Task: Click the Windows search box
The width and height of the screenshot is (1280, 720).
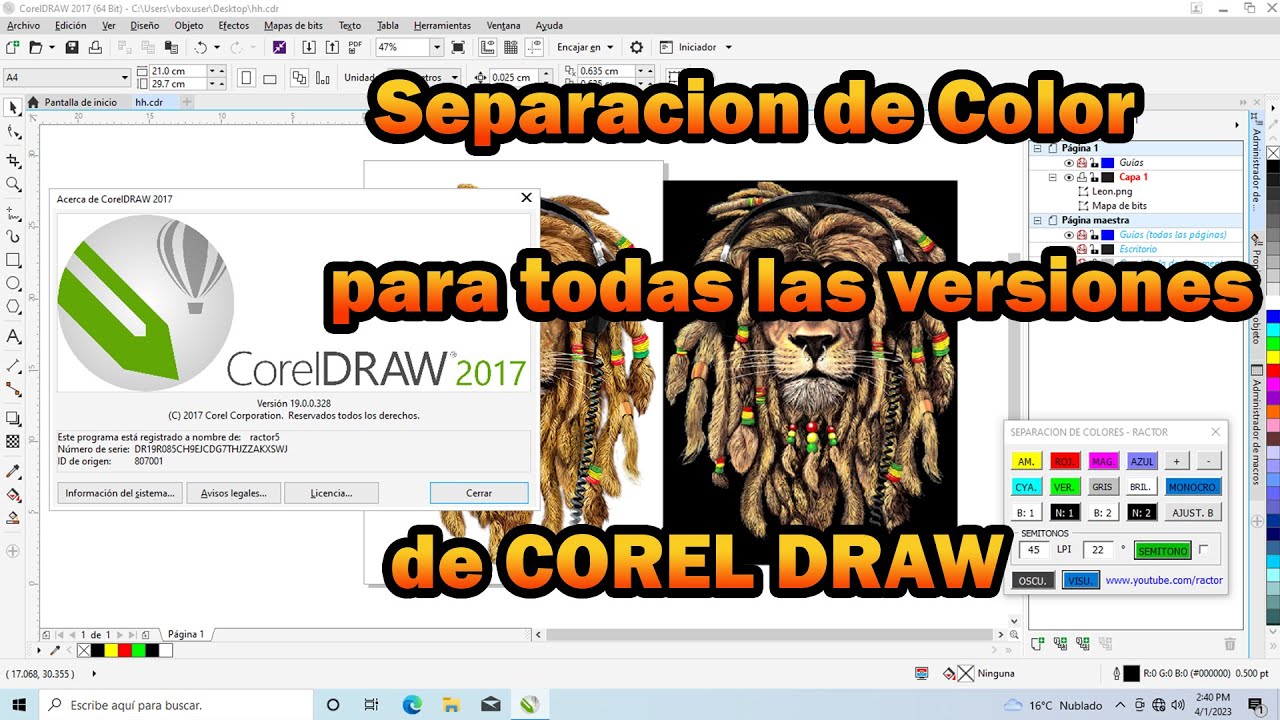Action: [x=176, y=705]
